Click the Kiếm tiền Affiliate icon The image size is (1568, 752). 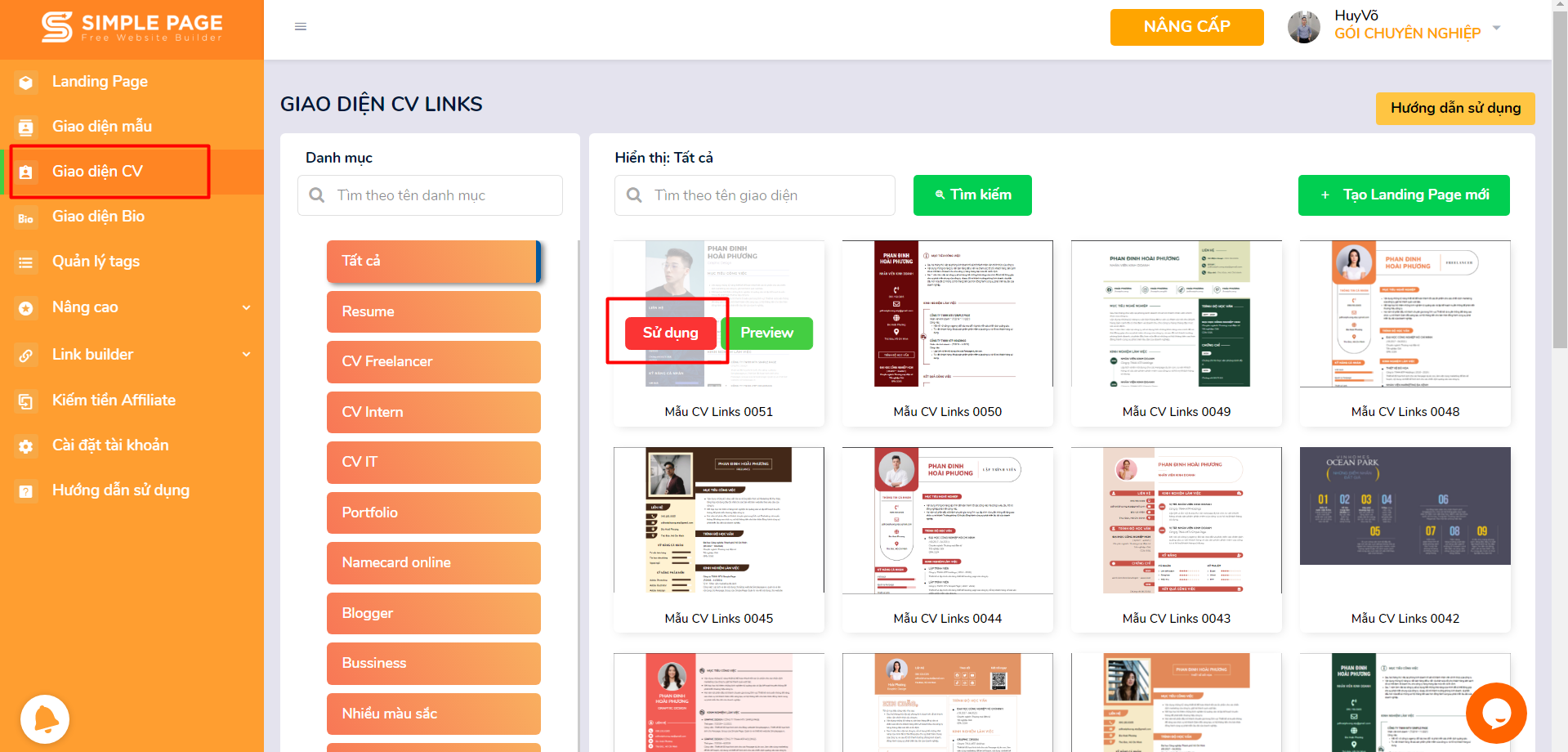(x=26, y=401)
